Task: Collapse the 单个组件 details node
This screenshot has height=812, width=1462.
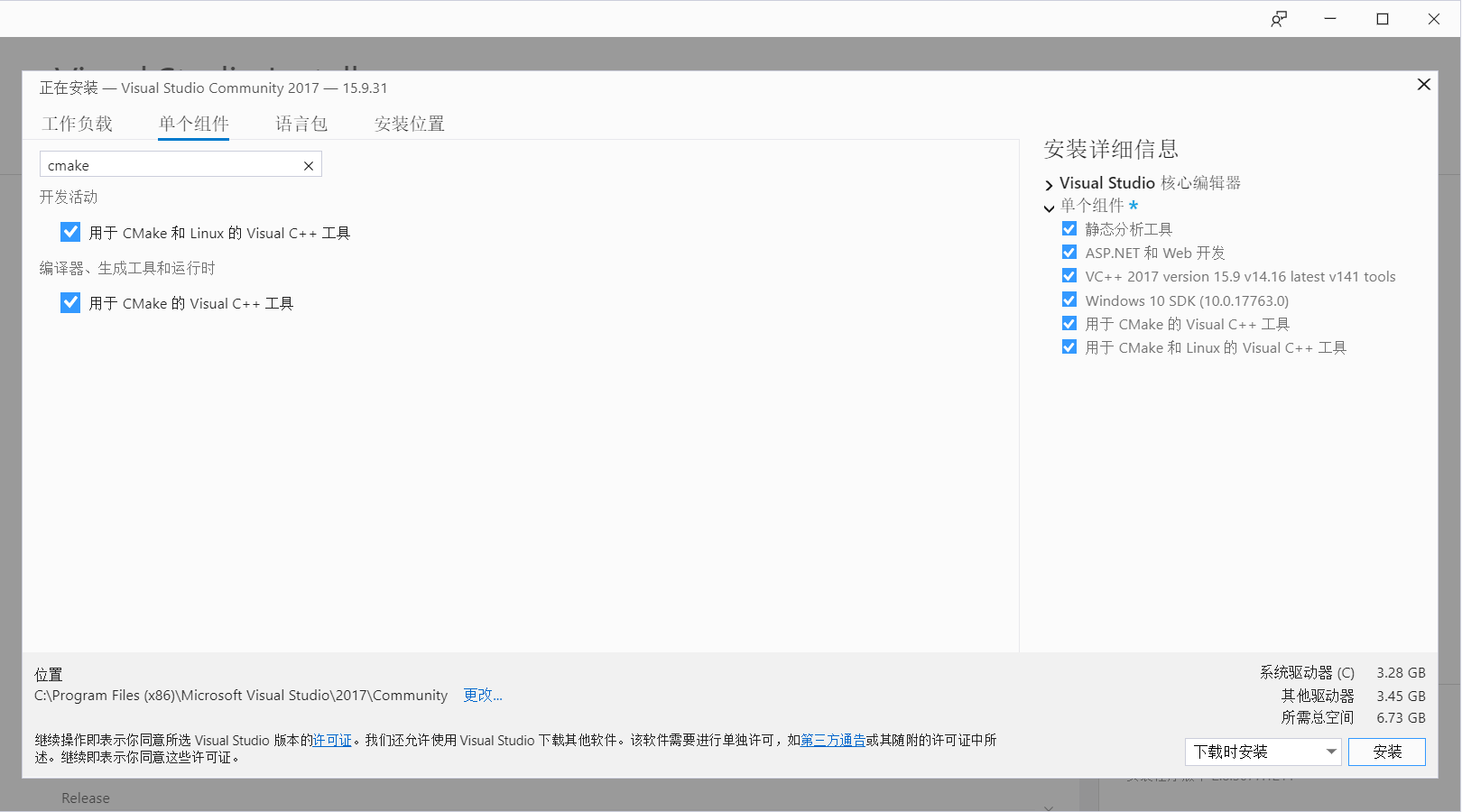Action: [x=1049, y=208]
